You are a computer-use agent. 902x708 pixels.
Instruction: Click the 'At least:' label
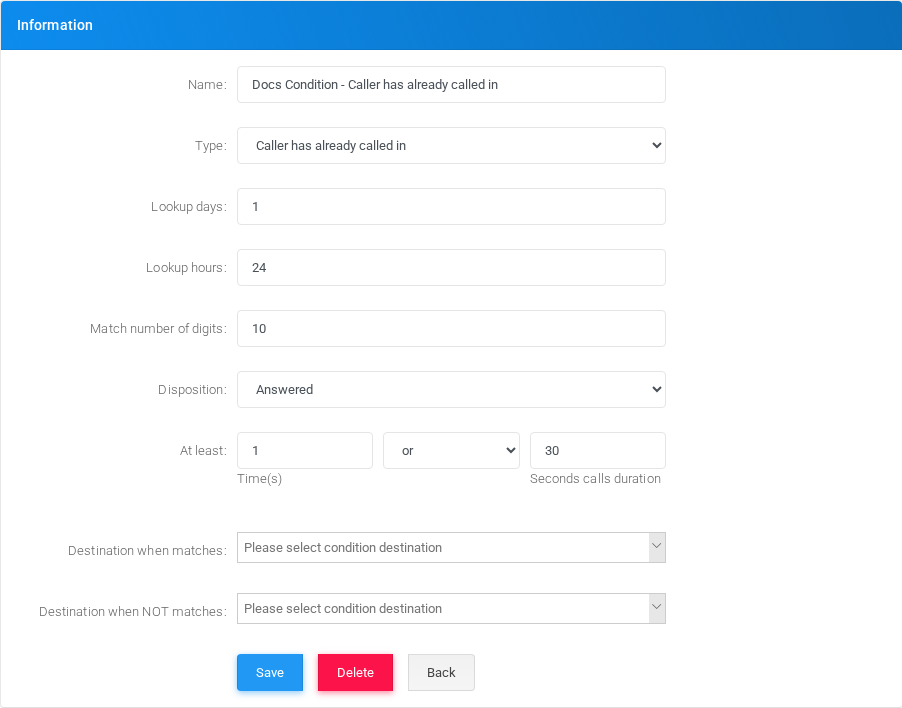[203, 450]
